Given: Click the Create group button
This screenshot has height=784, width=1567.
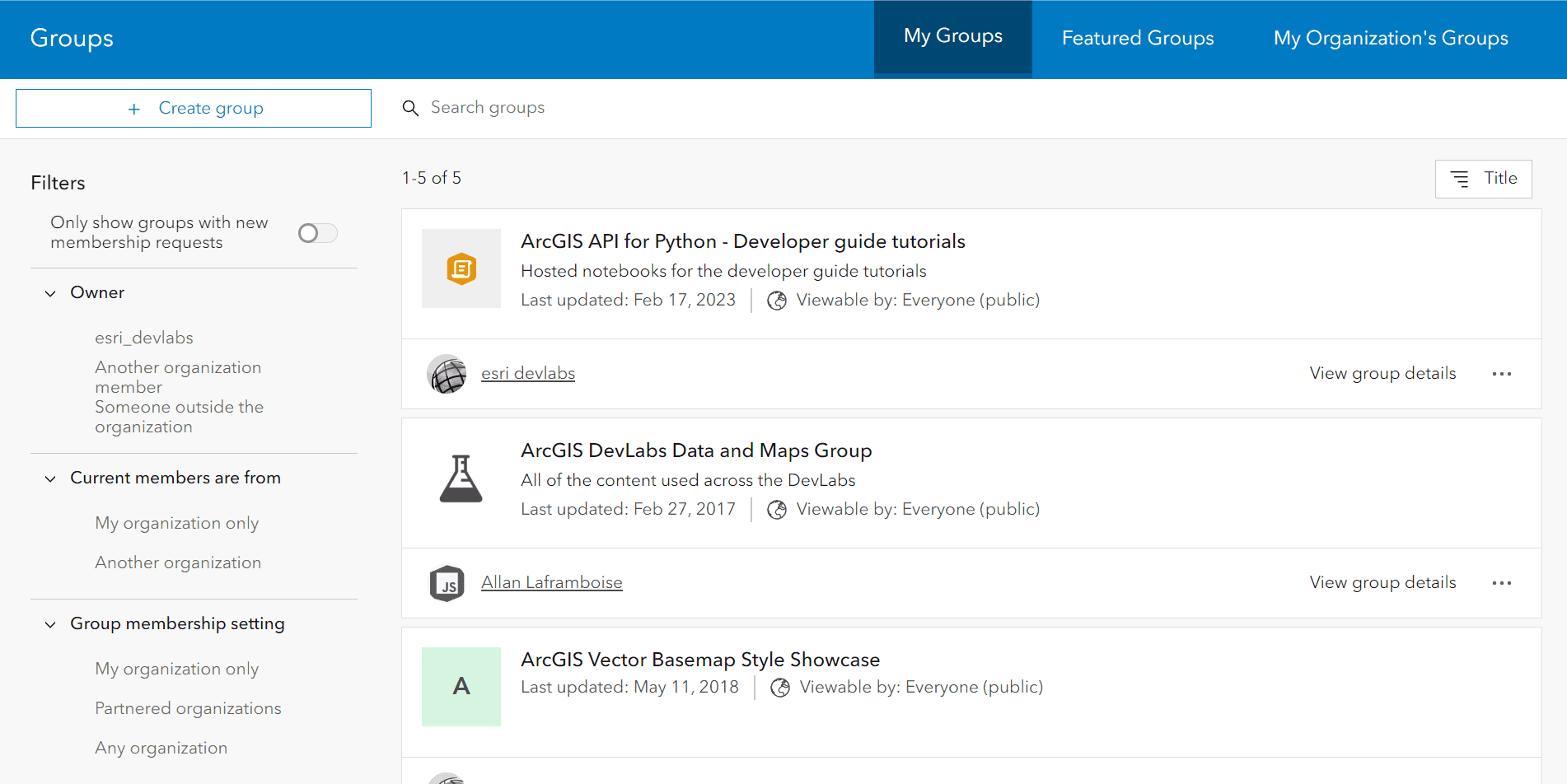Looking at the screenshot, I should tap(194, 109).
